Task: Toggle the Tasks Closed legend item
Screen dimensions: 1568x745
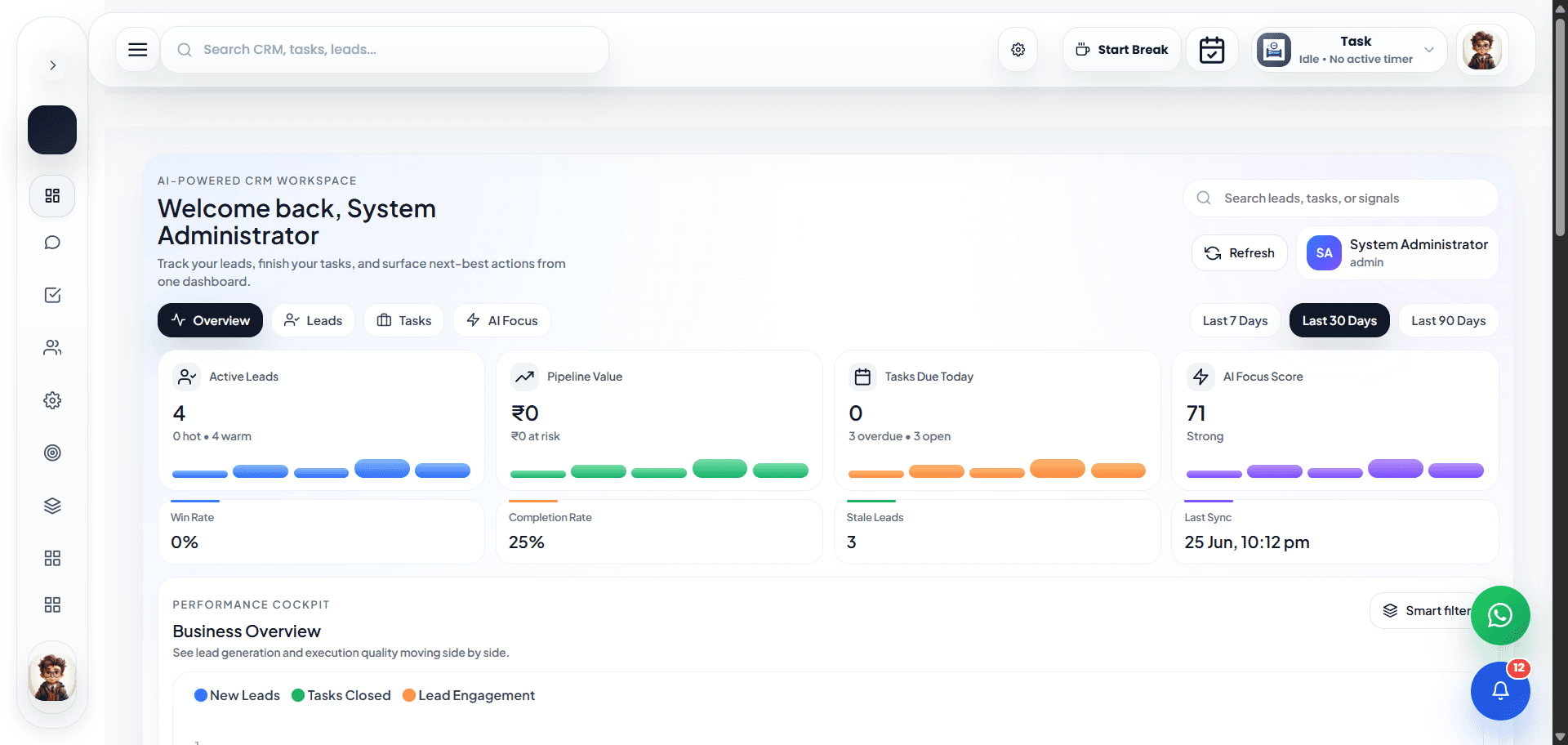Action: click(341, 695)
